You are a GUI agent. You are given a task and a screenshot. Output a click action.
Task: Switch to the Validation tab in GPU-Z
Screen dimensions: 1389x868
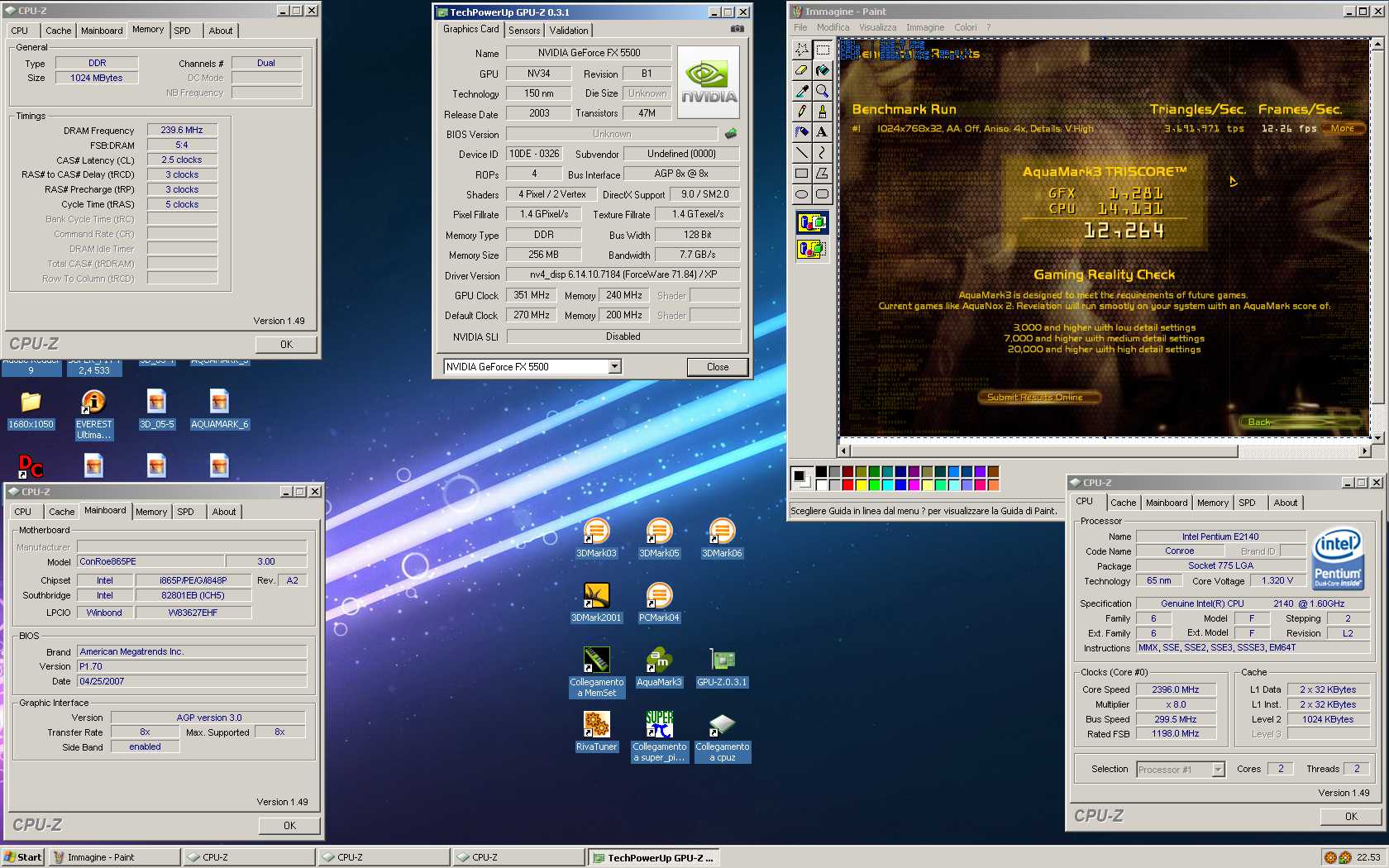(569, 31)
